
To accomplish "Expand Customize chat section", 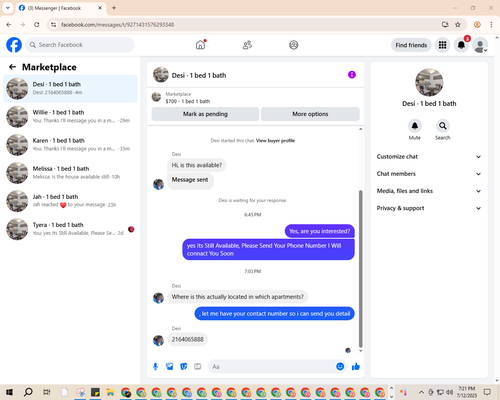I will pos(429,157).
